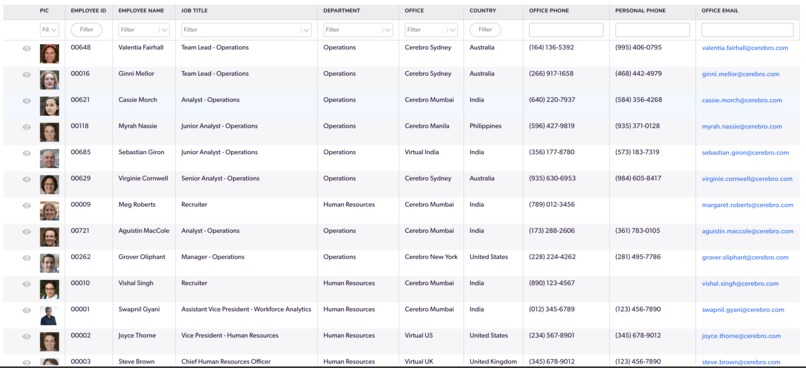Open Swapnil Gyani's eye icon
This screenshot has height=368, width=806.
[27, 310]
